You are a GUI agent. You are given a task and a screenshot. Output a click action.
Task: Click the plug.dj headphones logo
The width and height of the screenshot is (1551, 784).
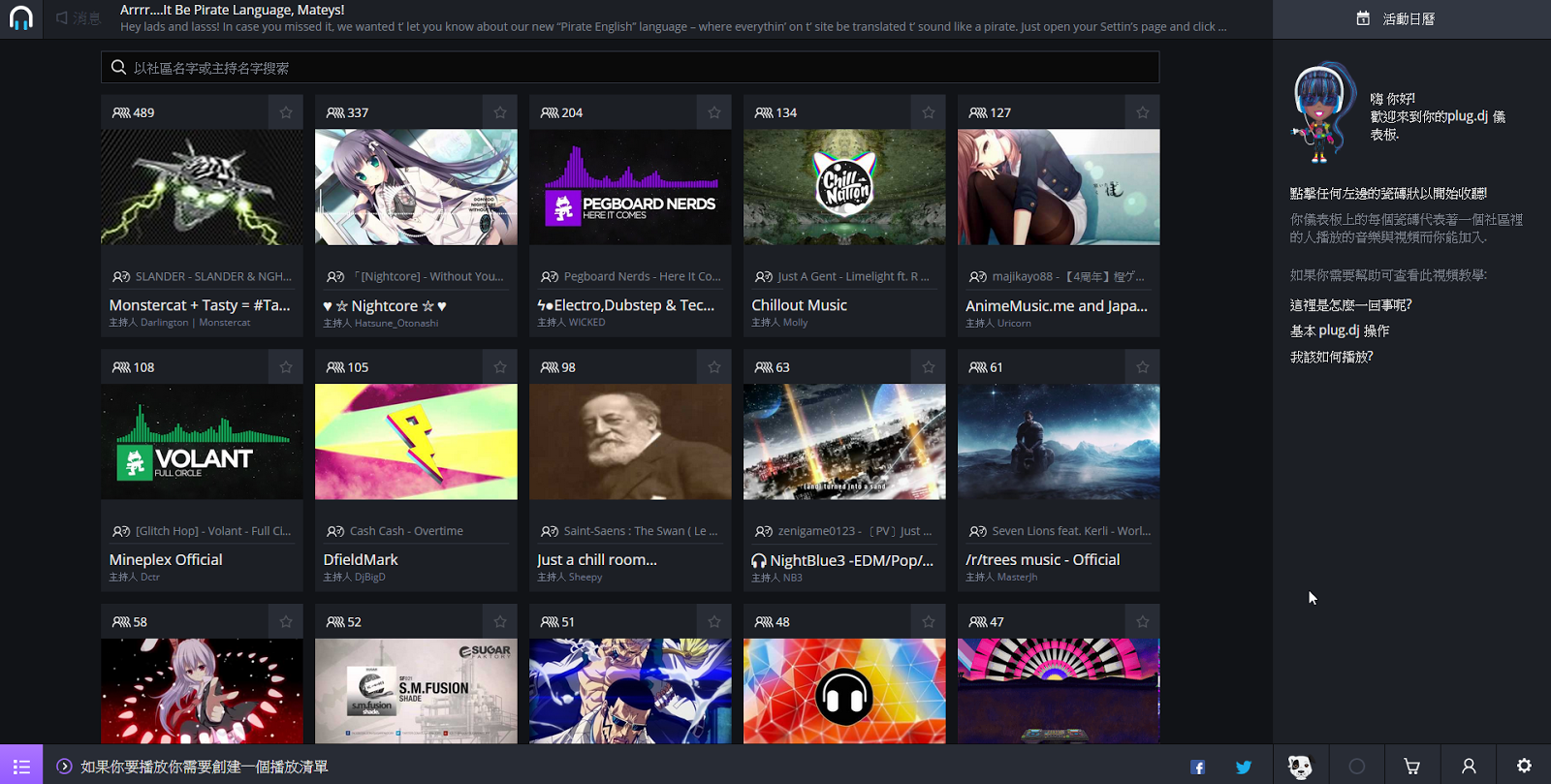(x=20, y=18)
